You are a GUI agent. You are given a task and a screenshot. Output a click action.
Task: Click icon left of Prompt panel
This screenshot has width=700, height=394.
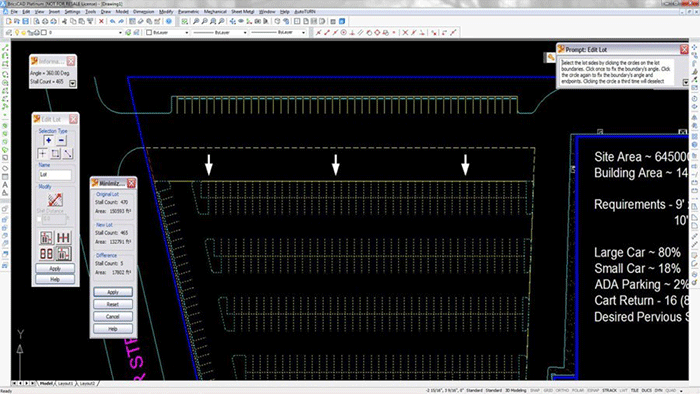551,57
